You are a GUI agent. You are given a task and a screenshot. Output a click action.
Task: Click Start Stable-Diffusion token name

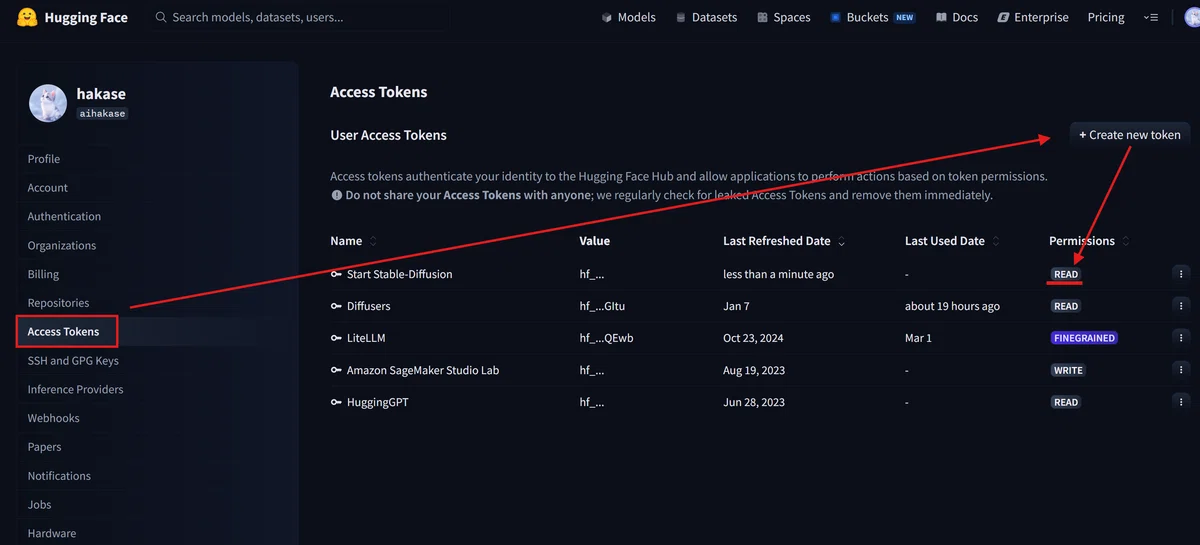pyautogui.click(x=399, y=274)
